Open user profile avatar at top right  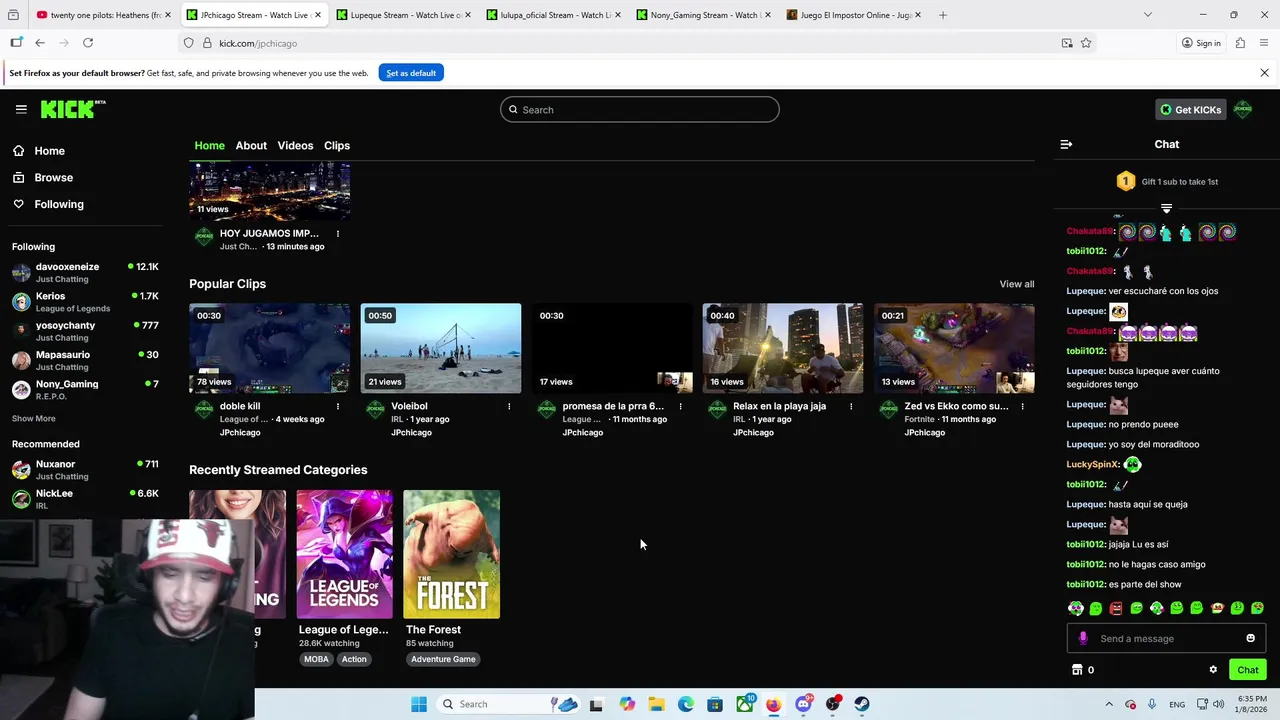(1243, 109)
